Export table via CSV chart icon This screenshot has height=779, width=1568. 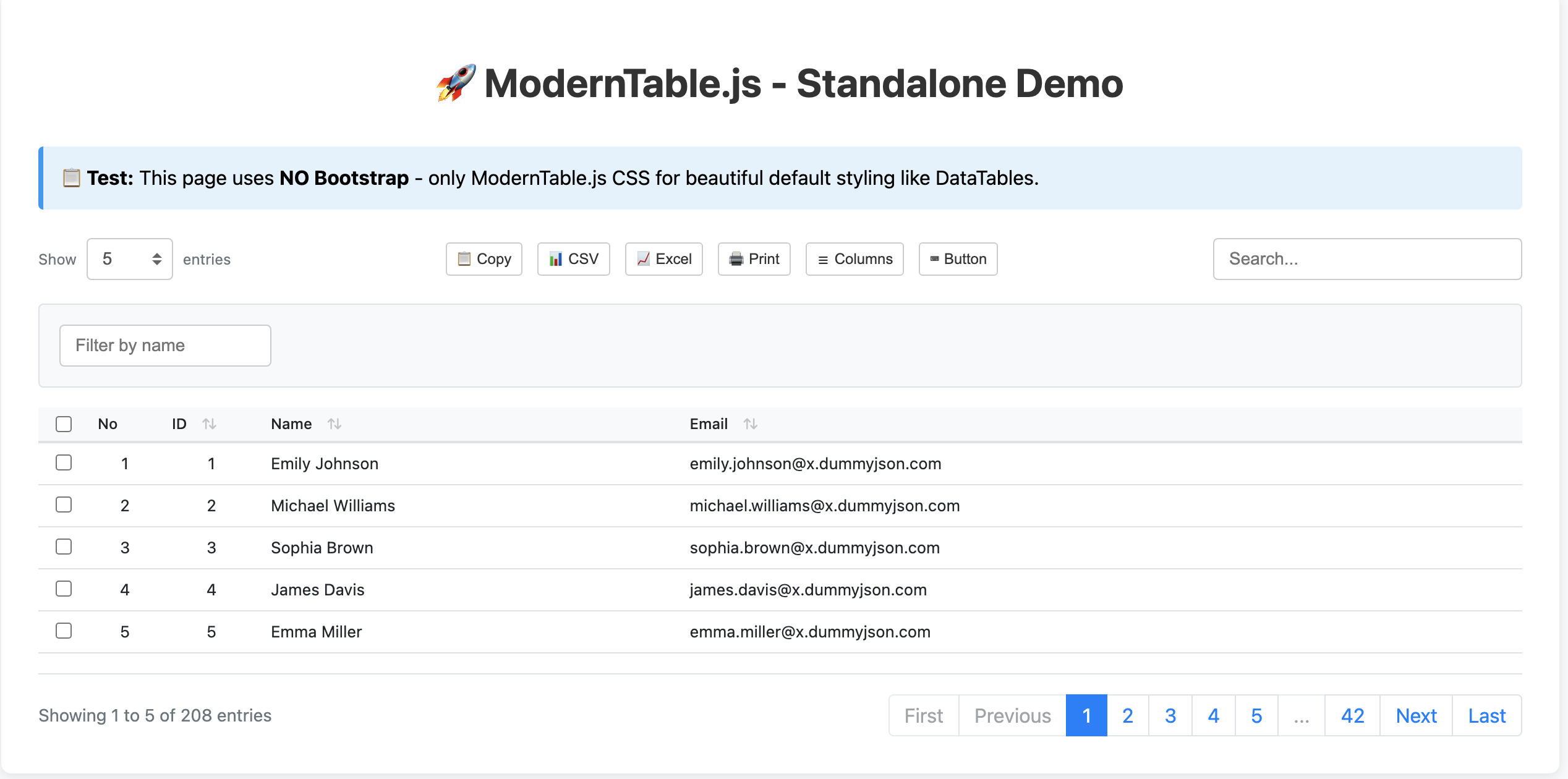point(573,259)
